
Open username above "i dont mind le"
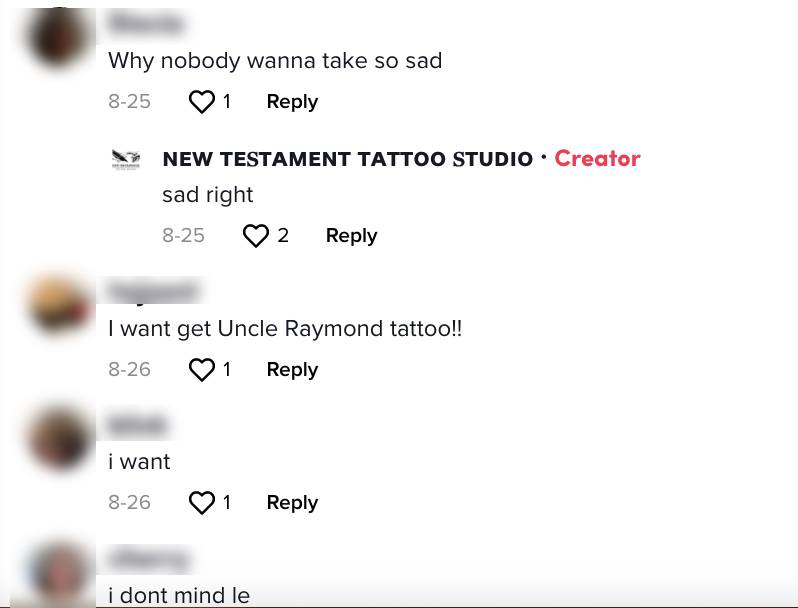point(146,559)
